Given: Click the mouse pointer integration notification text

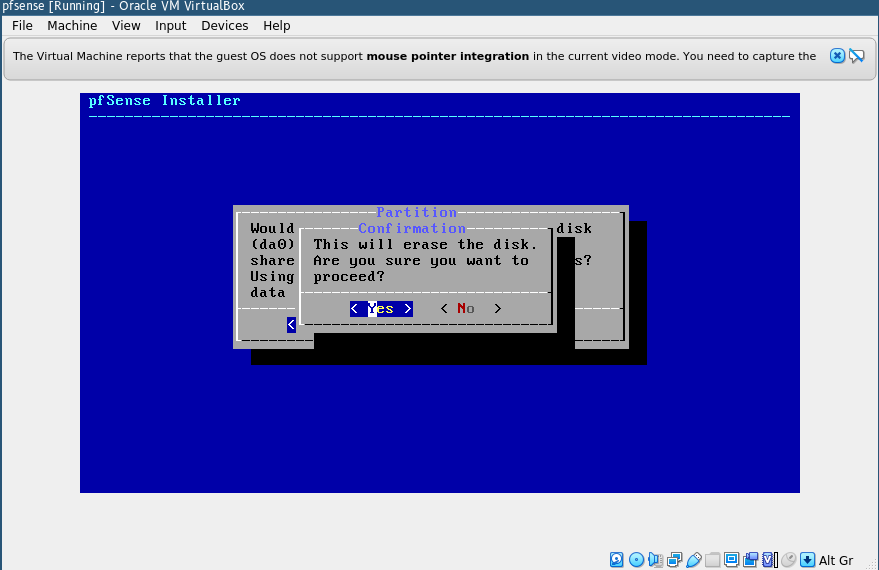Looking at the screenshot, I should coord(414,56).
